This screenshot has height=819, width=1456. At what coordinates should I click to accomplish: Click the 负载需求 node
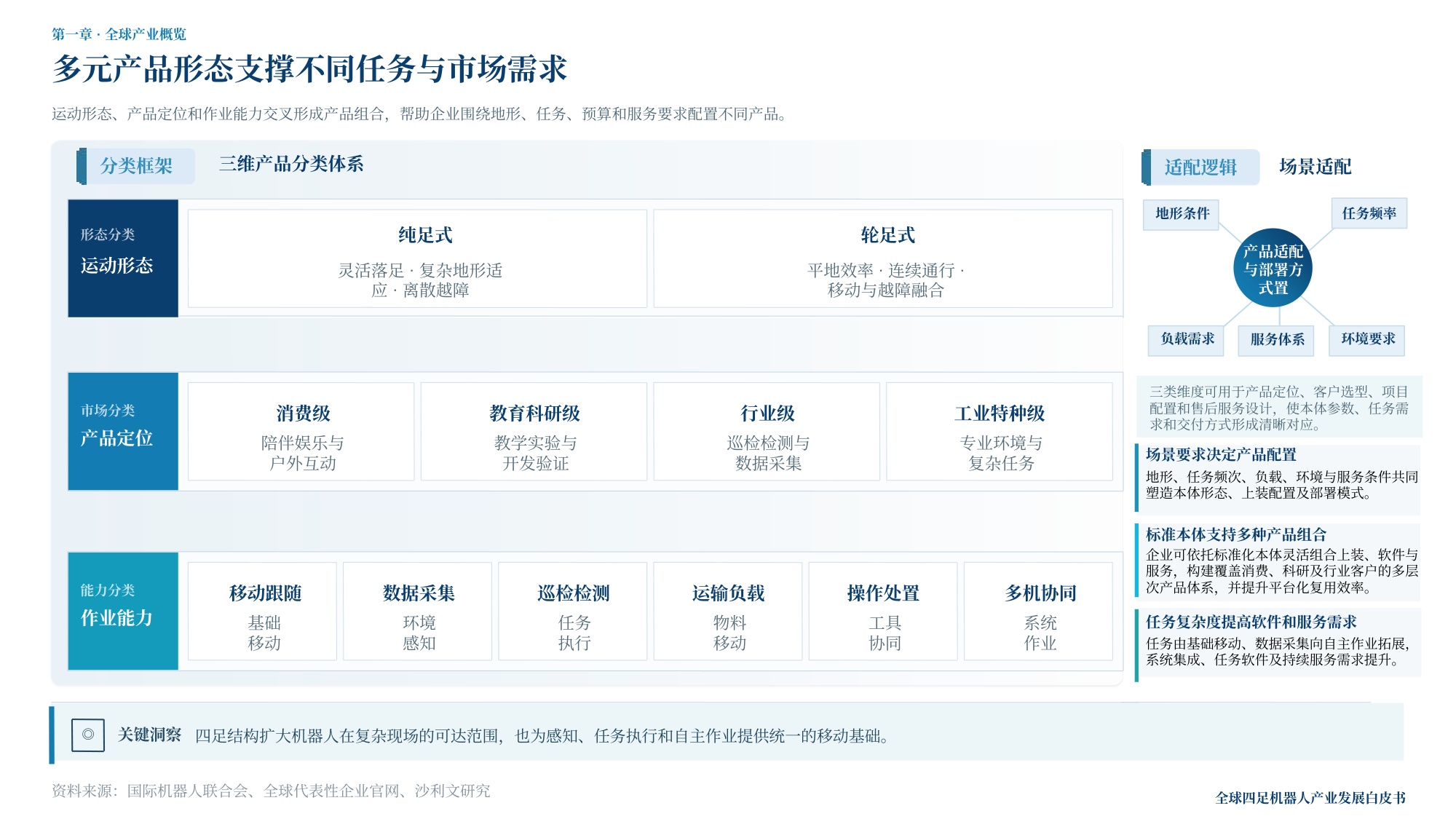(1187, 339)
